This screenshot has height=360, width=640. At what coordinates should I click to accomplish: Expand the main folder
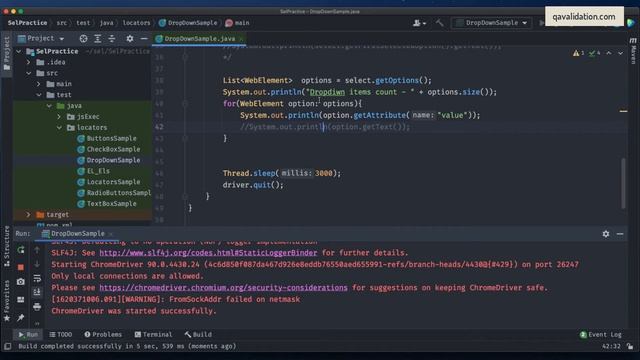(39, 84)
